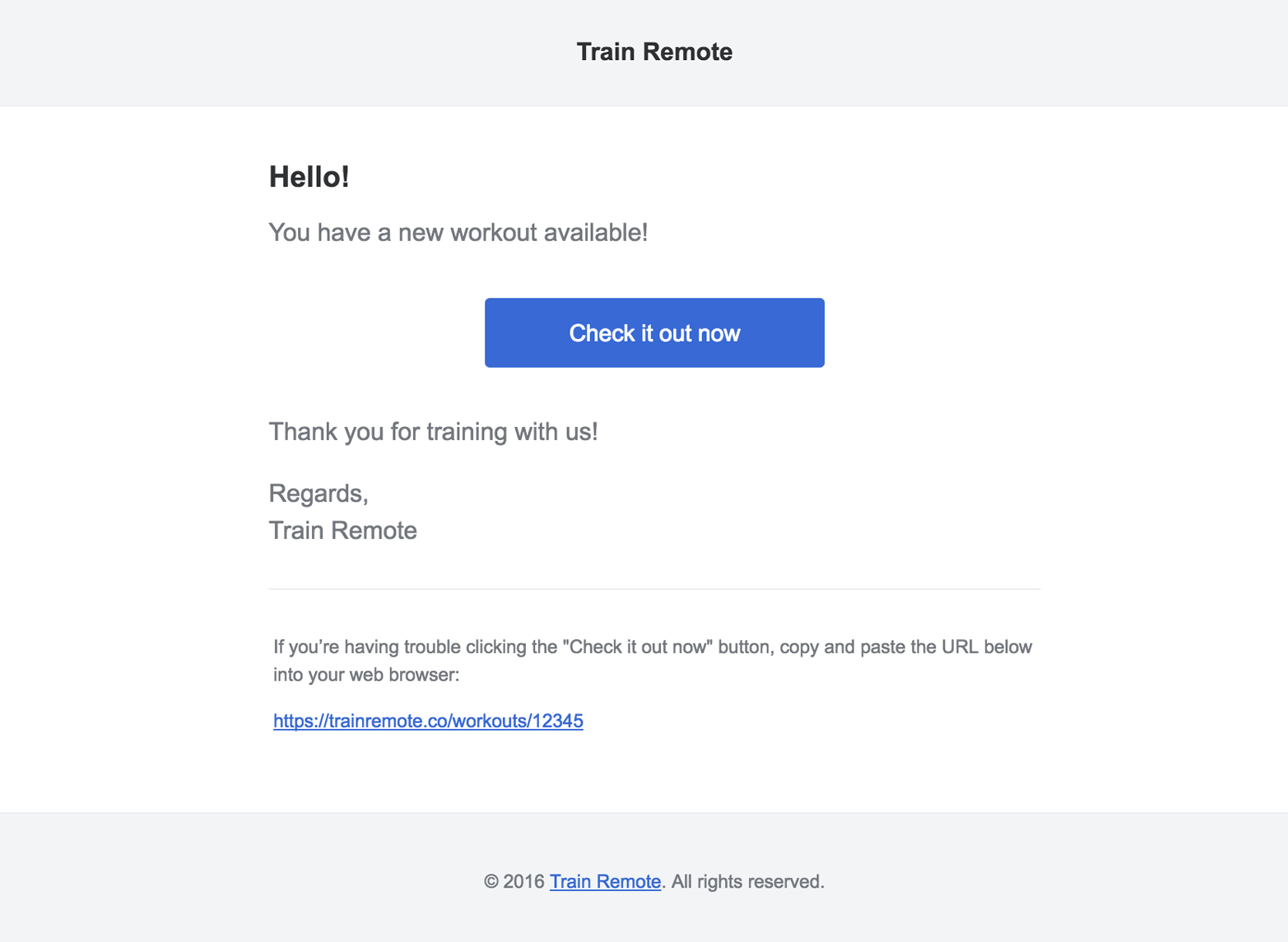Follow the Train Remote link in the footer
Viewport: 1288px width, 942px height.
605,880
